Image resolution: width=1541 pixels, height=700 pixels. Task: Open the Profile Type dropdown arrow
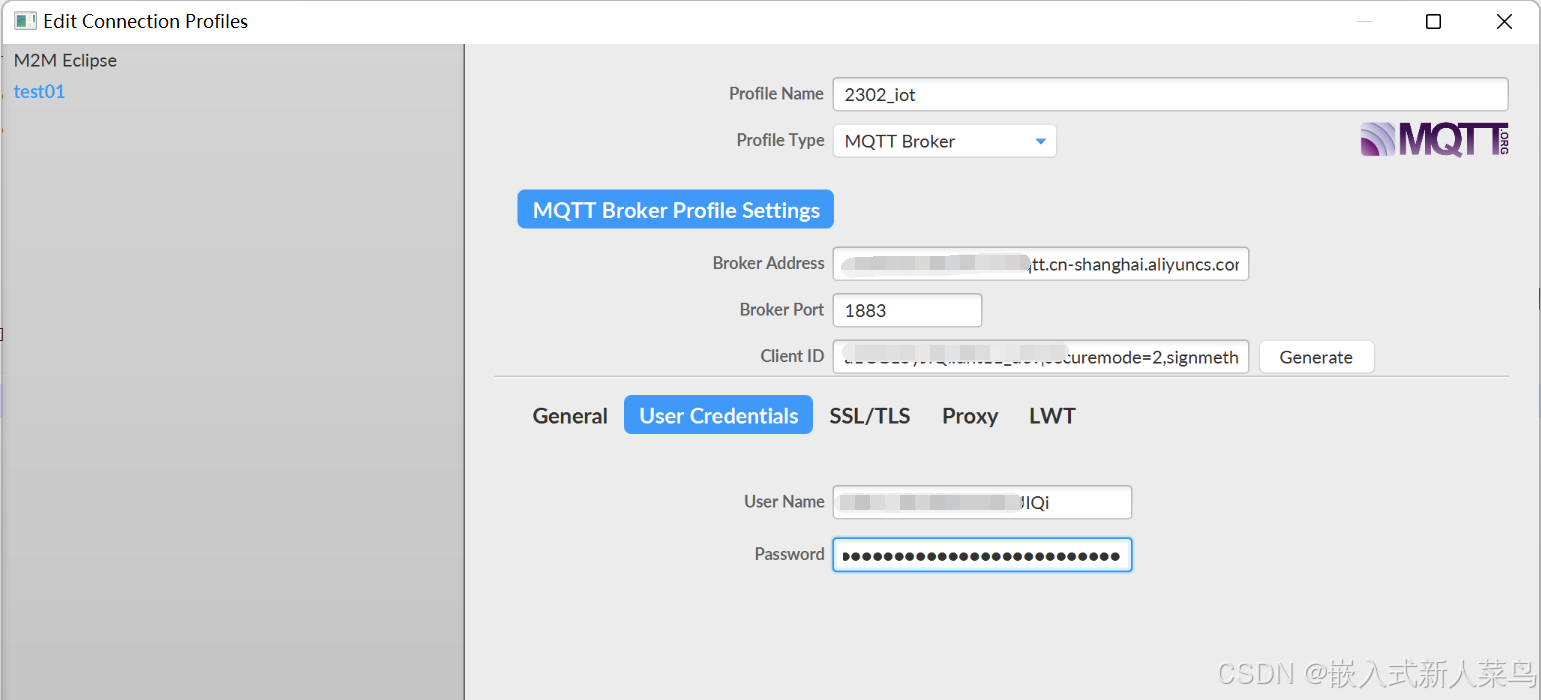point(1041,140)
